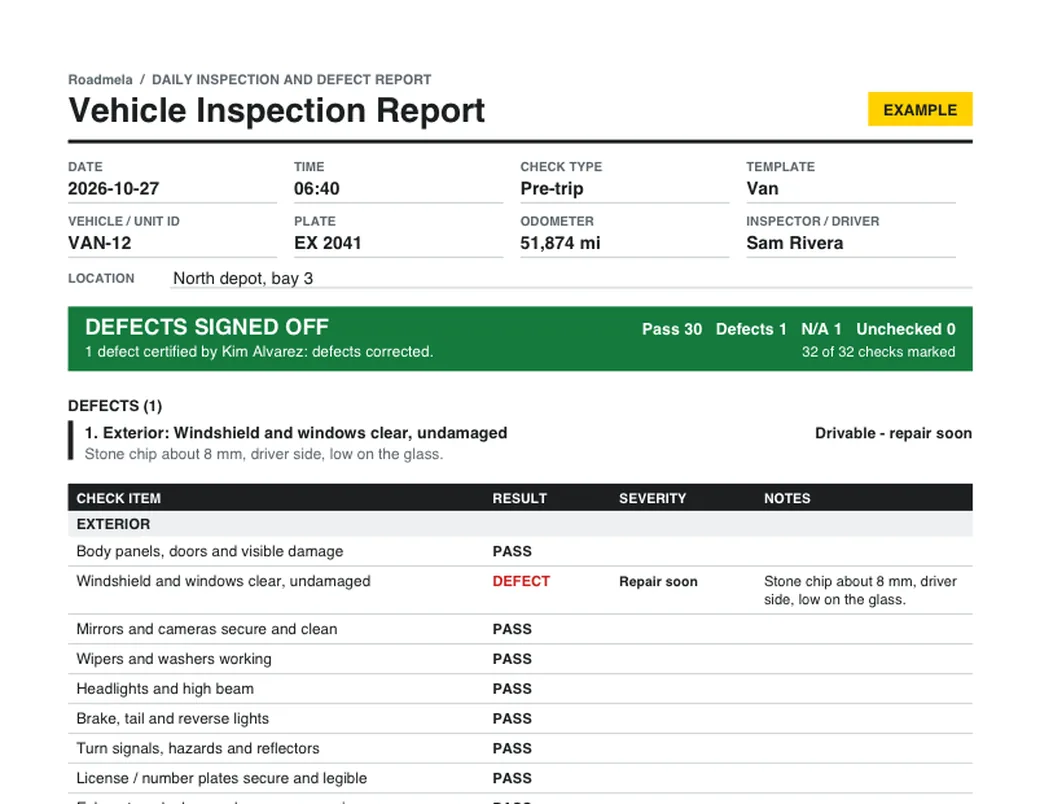
Task: Click Turn signals, hazards and reflectors row
Action: (520, 748)
